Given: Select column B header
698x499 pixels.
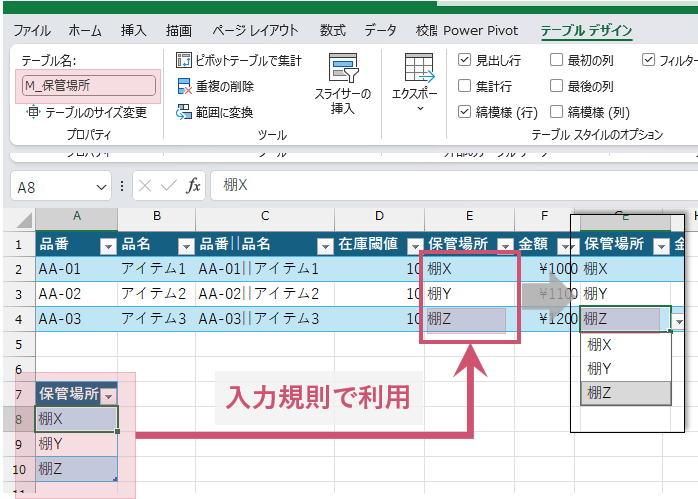Looking at the screenshot, I should (x=157, y=217).
